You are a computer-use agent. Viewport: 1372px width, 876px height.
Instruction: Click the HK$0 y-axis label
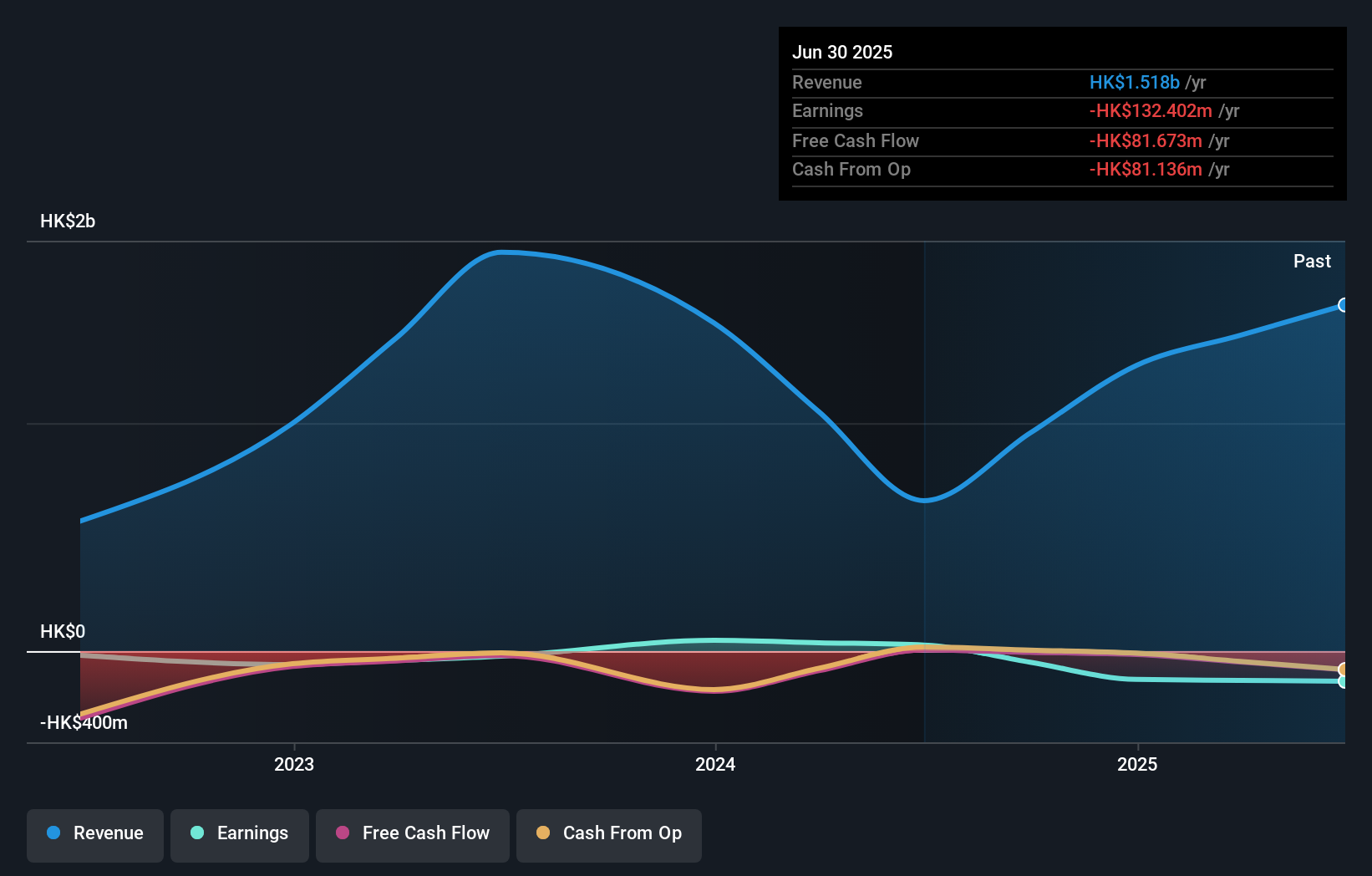tap(63, 632)
